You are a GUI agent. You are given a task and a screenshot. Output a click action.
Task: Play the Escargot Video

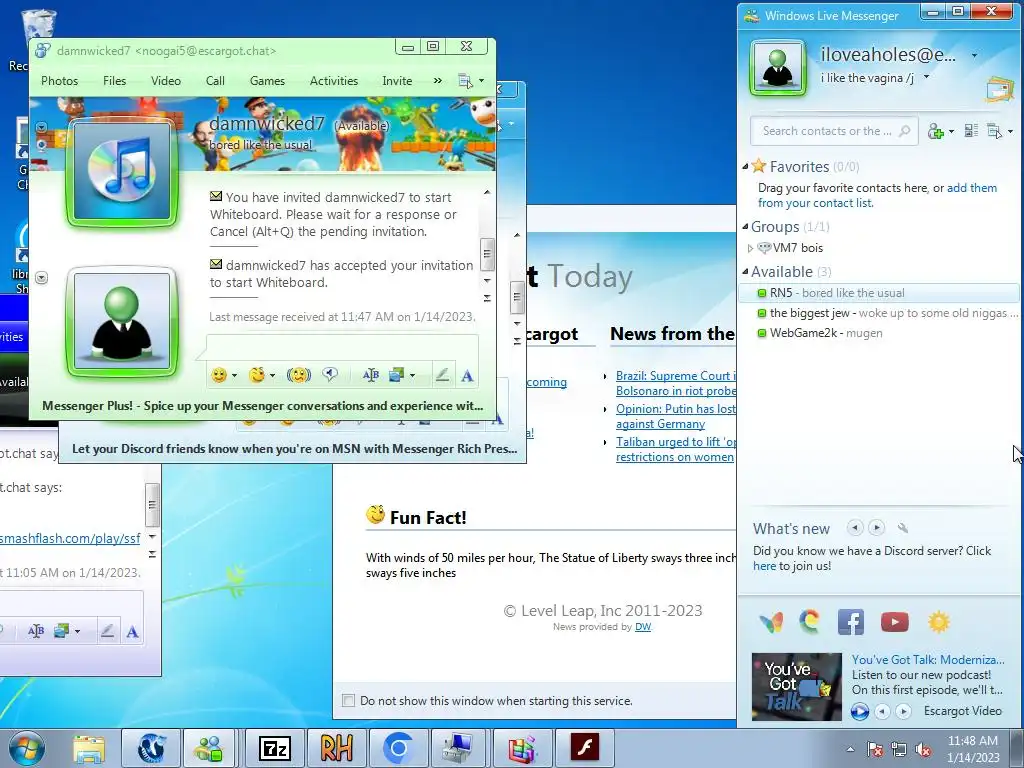pos(859,711)
